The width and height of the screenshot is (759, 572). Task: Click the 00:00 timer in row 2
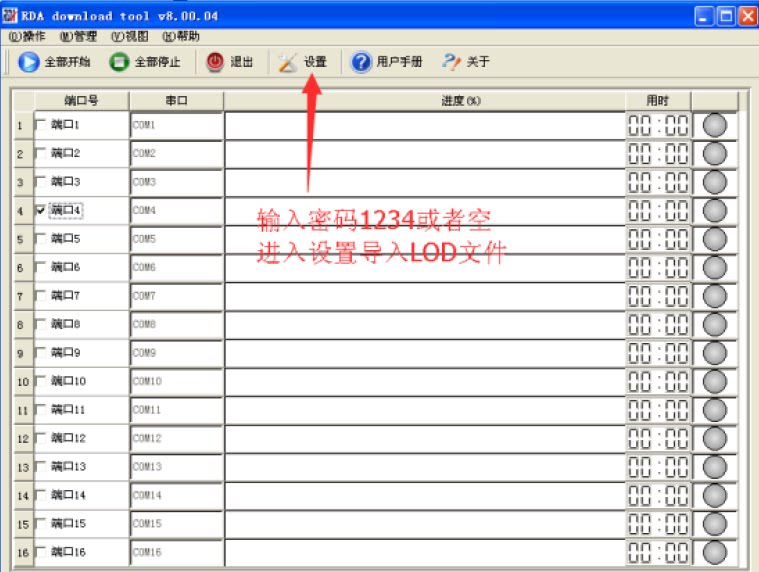(x=658, y=154)
